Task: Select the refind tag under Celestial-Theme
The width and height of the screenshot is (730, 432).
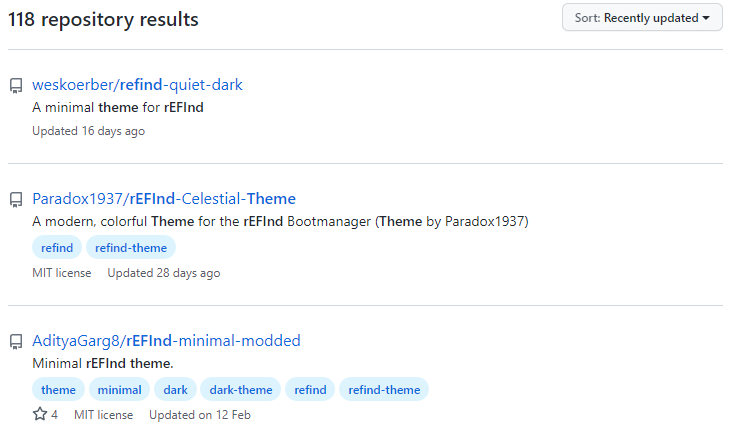Action: click(57, 248)
